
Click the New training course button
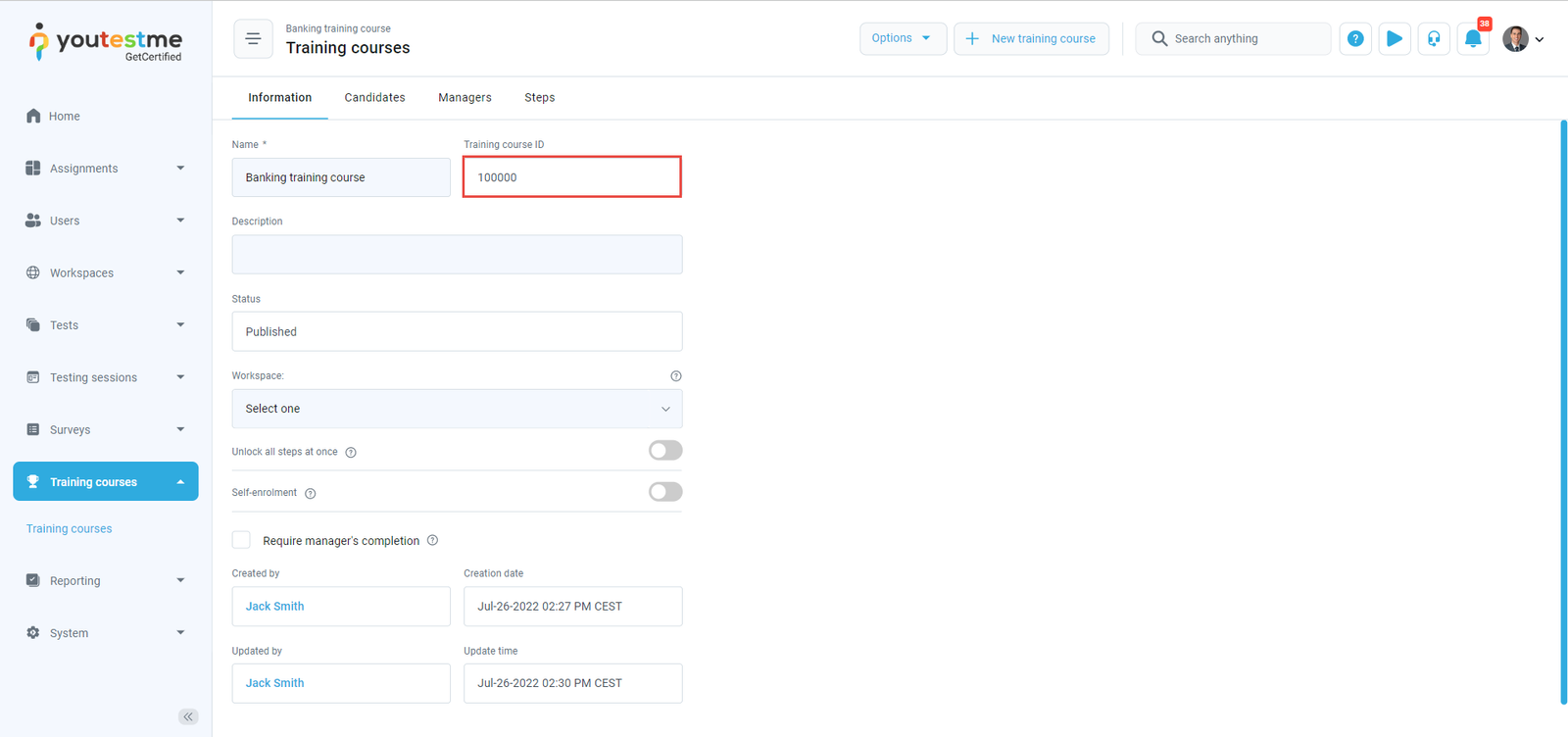(x=1031, y=39)
